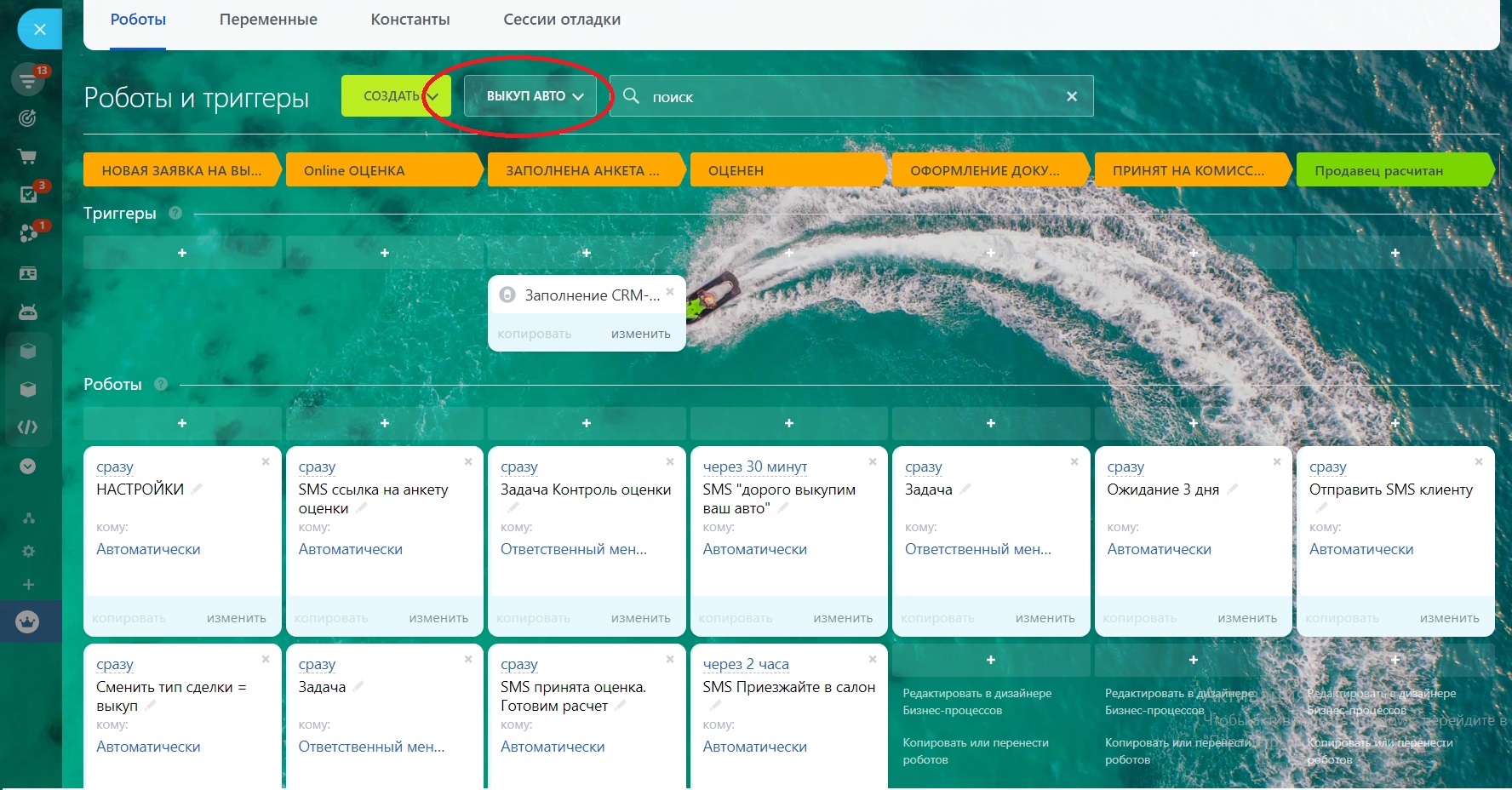Click изменить on Заполнение CRM trigger
This screenshot has height=790, width=1512.
(x=641, y=334)
